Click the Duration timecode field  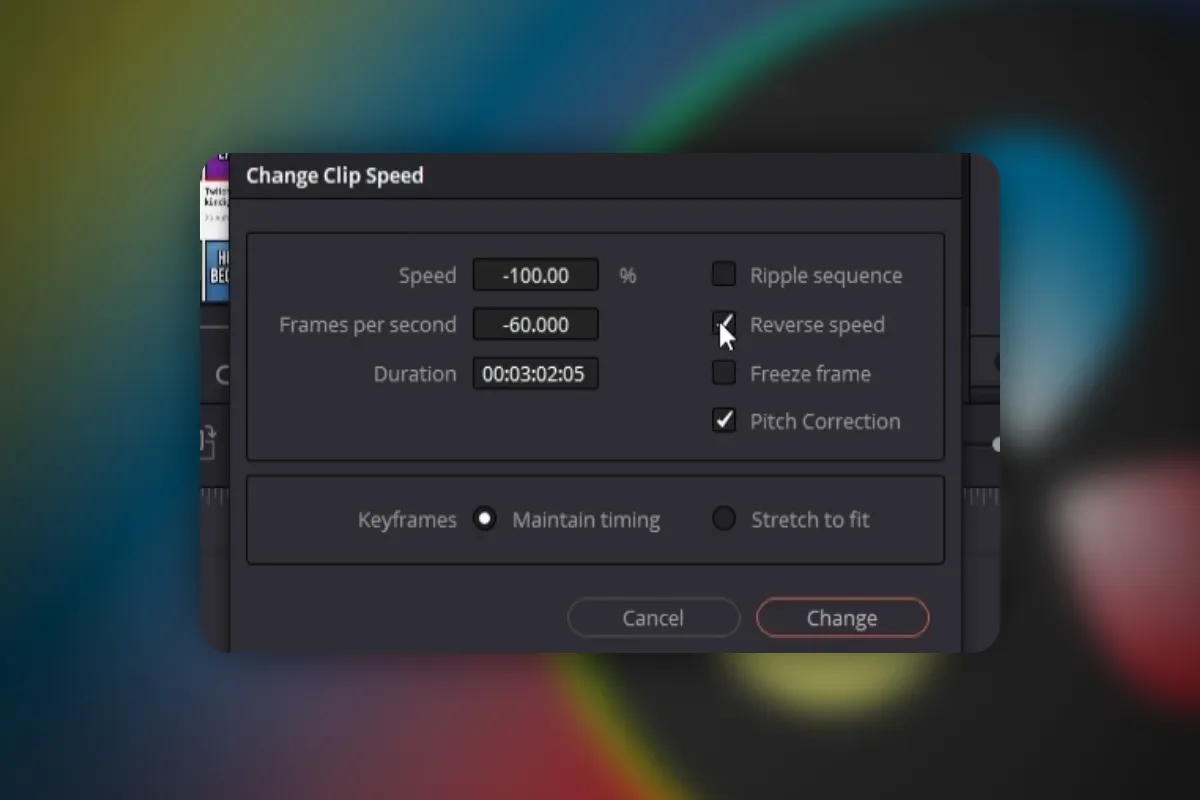[x=536, y=374]
